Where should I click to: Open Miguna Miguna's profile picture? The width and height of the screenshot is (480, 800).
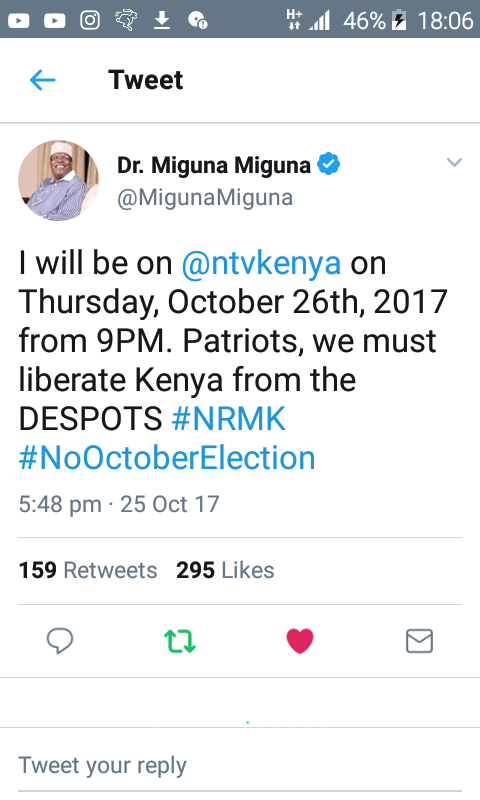pos(58,181)
